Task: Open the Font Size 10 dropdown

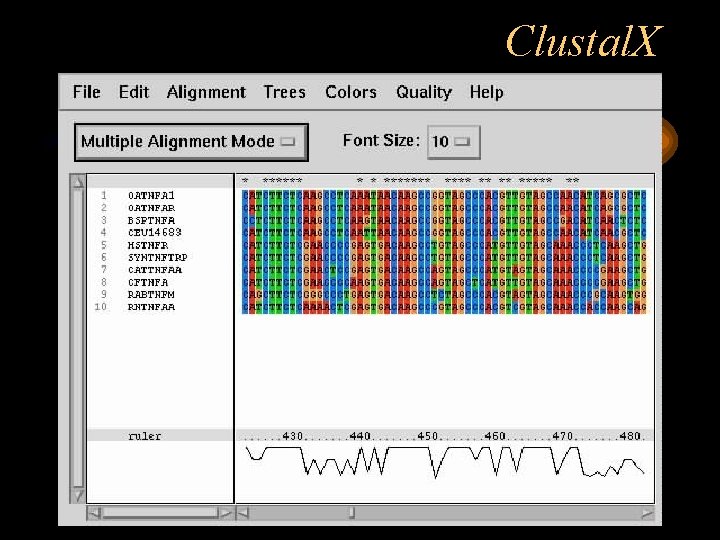Action: [454, 142]
